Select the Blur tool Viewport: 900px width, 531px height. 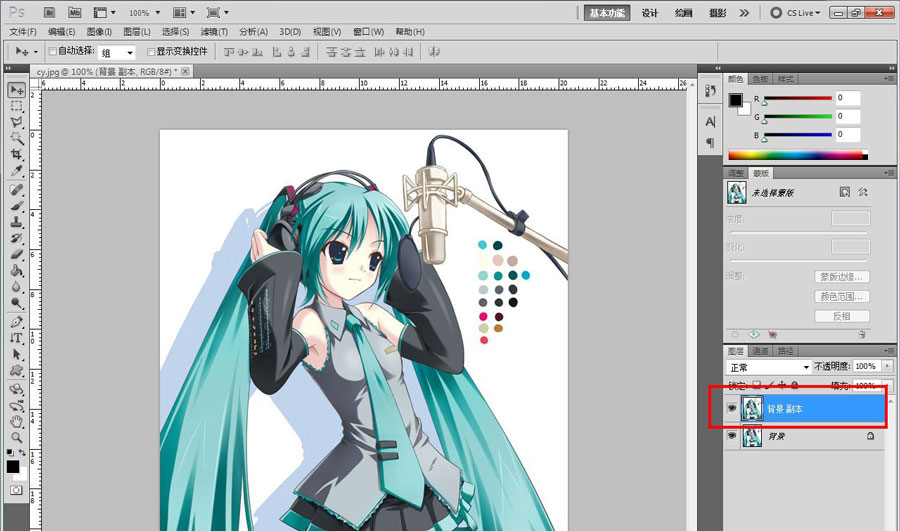[x=17, y=286]
